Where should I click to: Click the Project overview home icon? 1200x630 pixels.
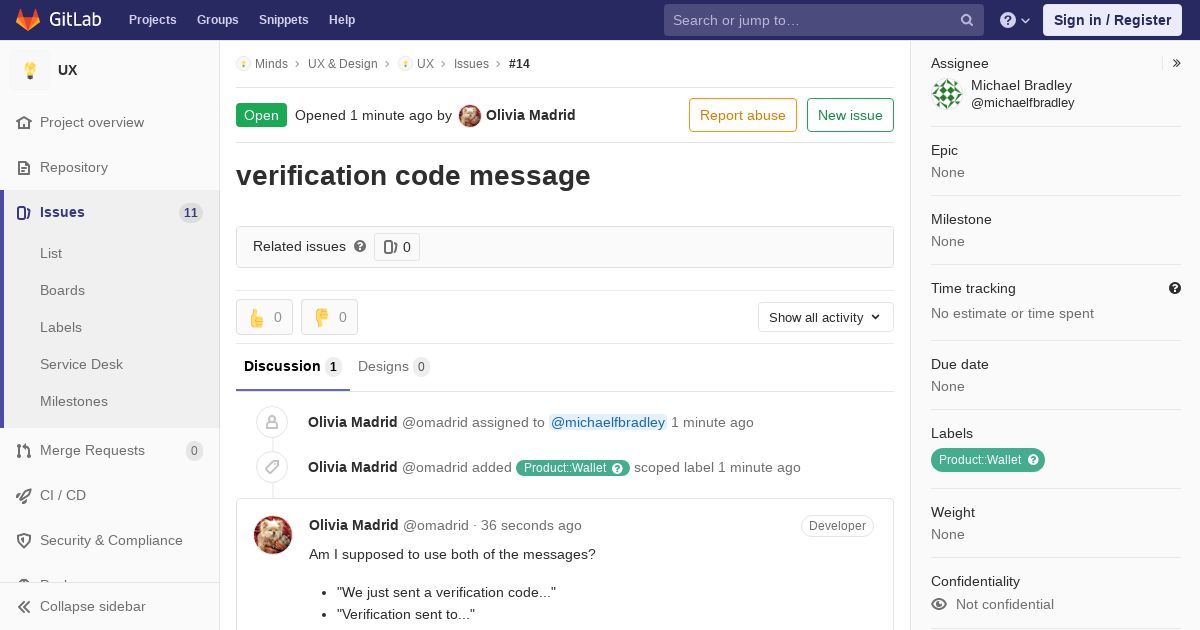pyautogui.click(x=24, y=122)
